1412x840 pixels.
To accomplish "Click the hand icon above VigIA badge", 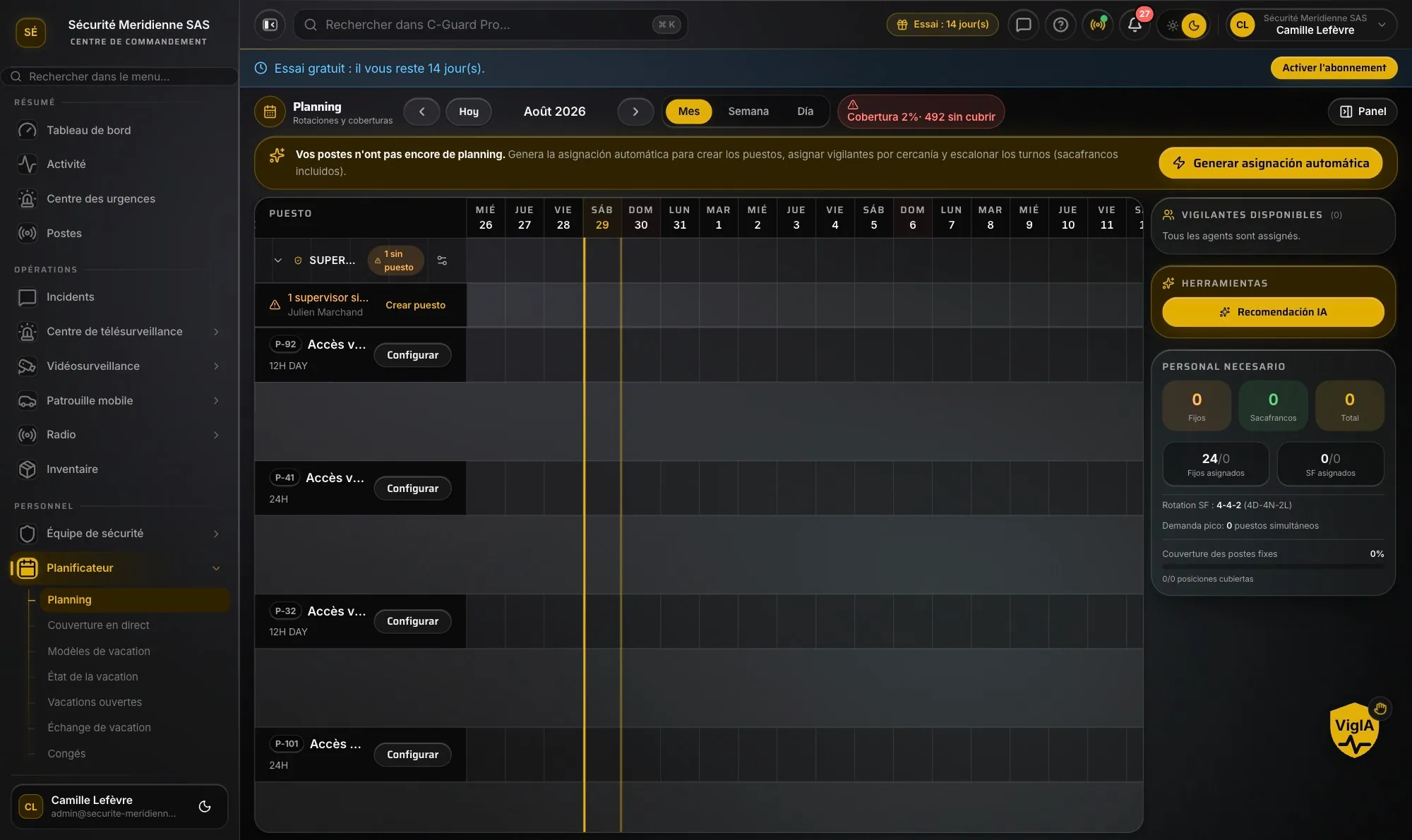I will point(1380,708).
